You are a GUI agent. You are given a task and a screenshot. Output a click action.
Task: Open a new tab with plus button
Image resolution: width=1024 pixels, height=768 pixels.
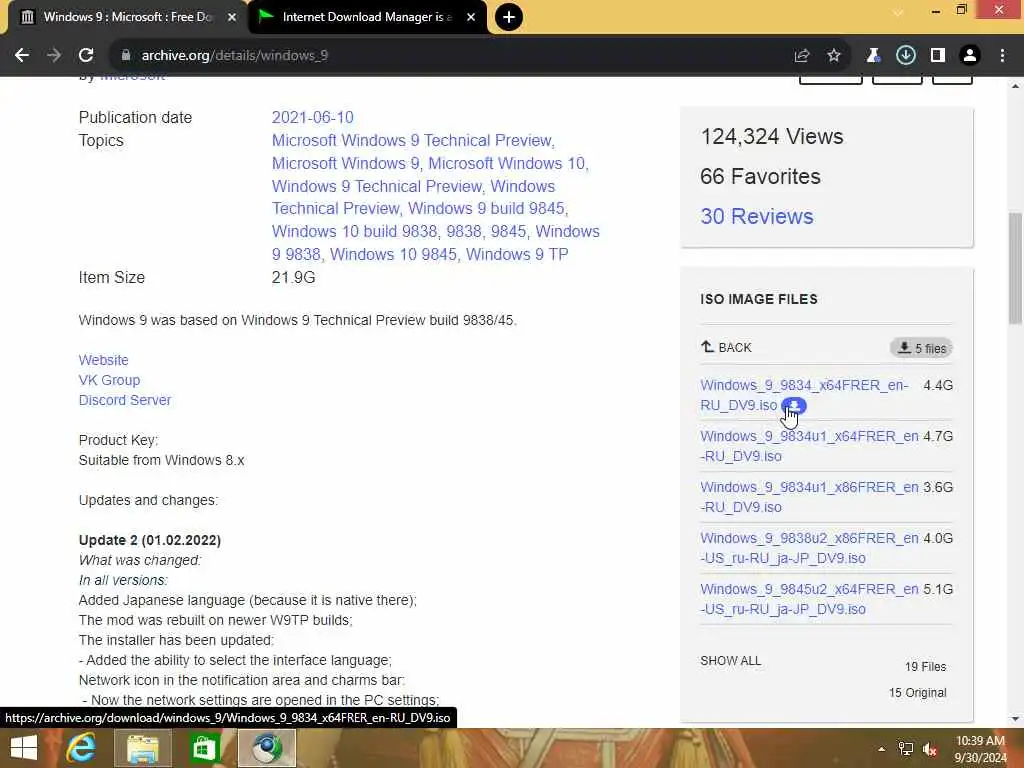coord(509,17)
